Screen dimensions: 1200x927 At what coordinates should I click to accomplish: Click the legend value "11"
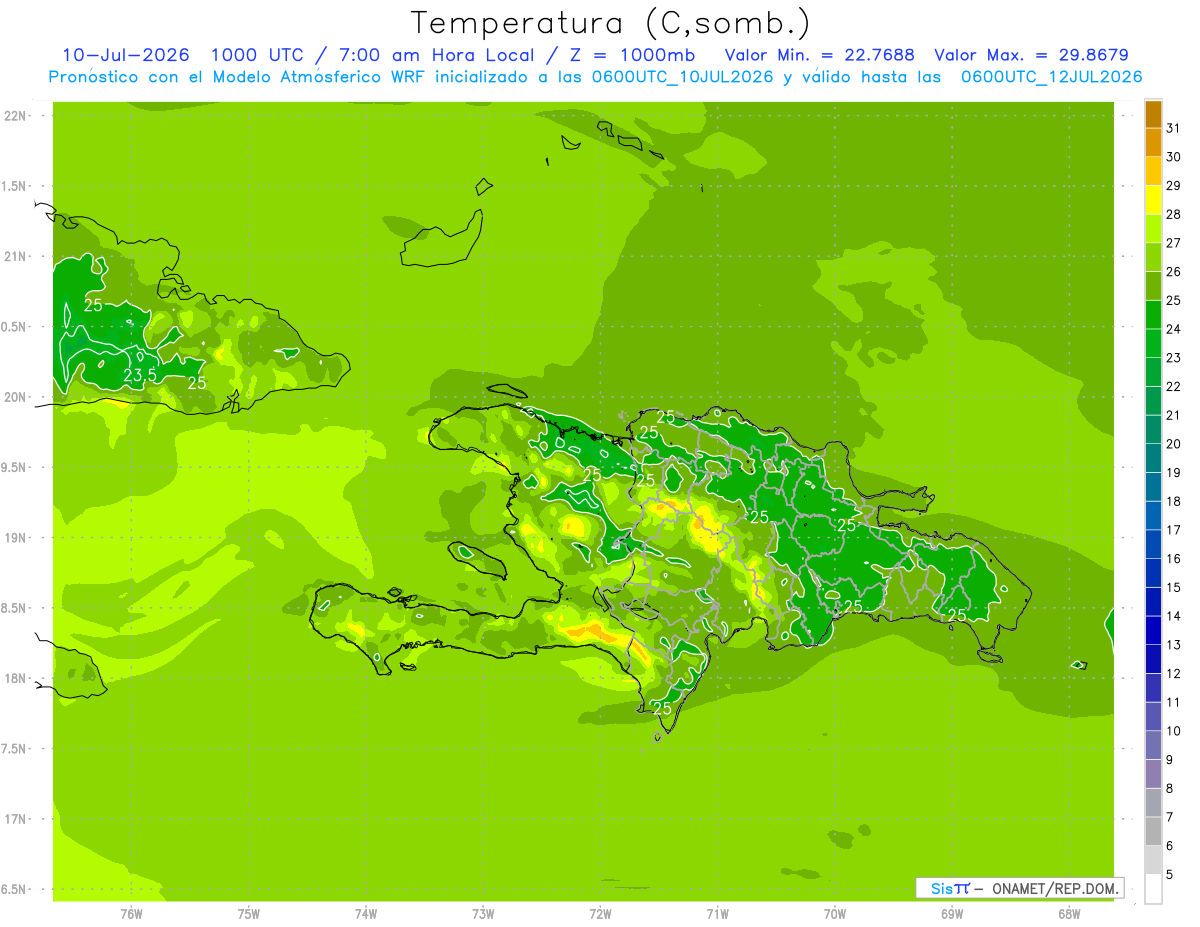1174,702
